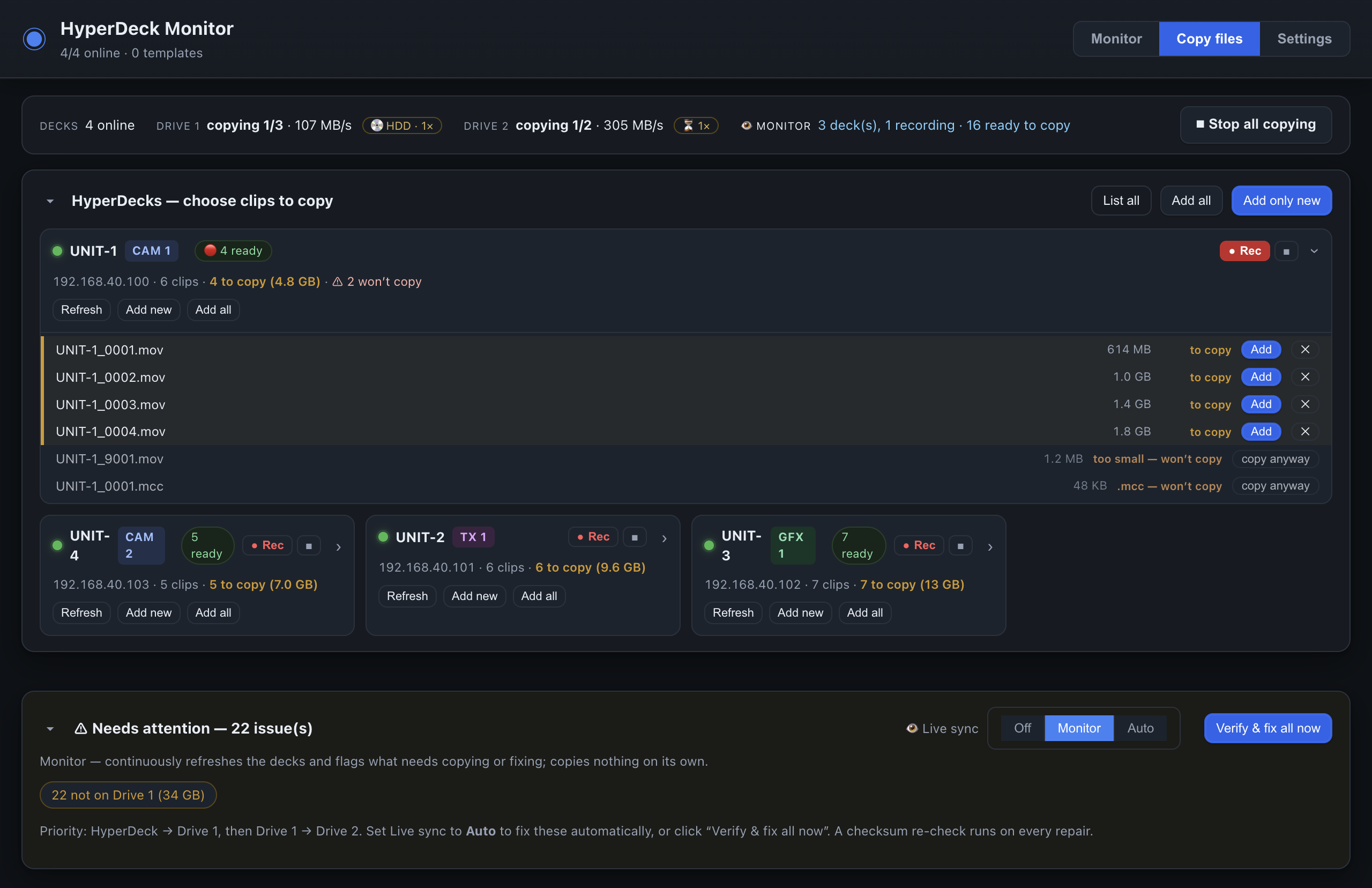Set Live sync to Auto

pos(1140,728)
